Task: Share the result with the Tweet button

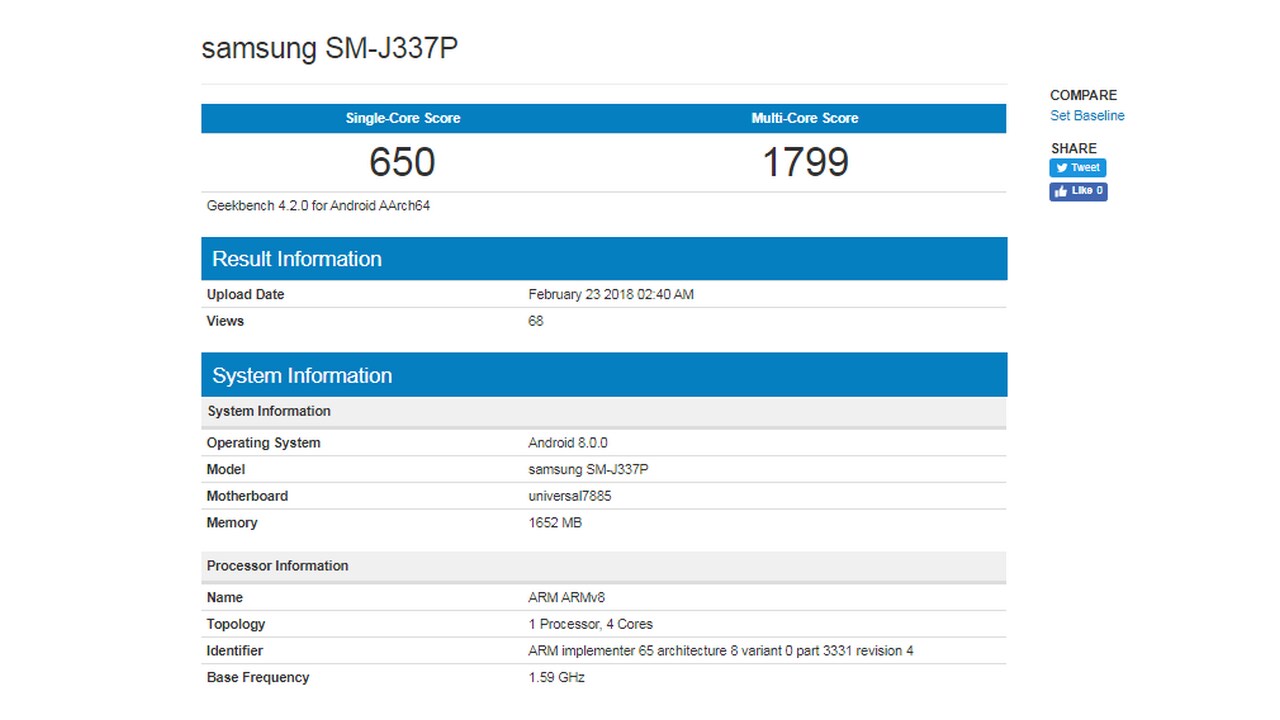Action: [x=1077, y=168]
